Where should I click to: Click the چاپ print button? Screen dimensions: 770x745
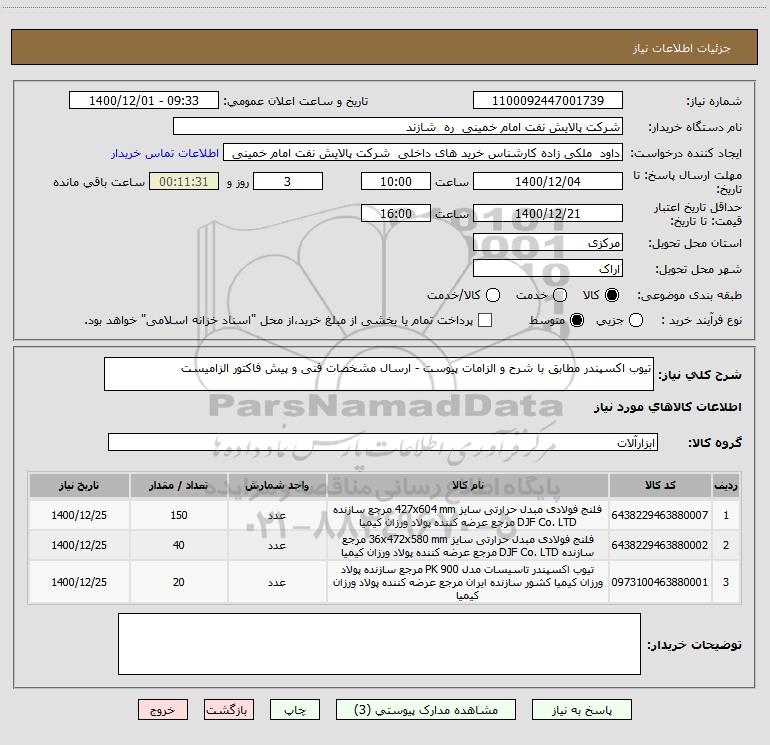[295, 710]
